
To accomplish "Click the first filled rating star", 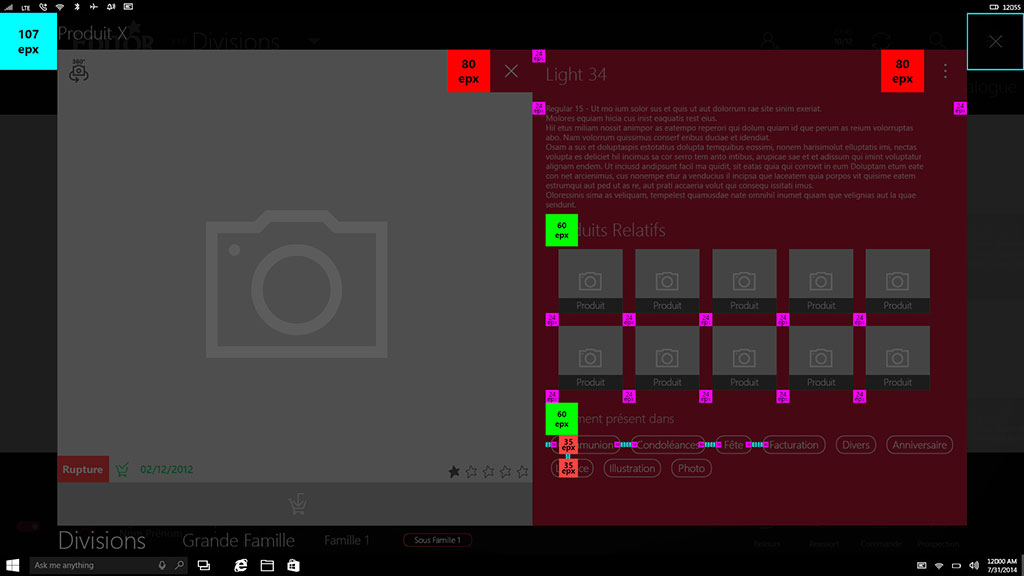I will (454, 471).
